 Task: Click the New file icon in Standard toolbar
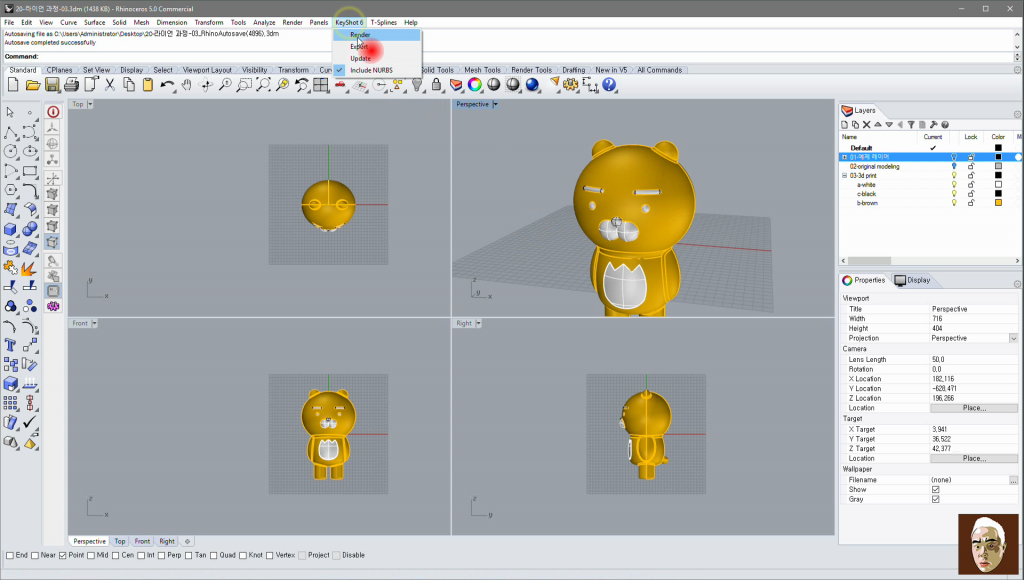tap(13, 85)
